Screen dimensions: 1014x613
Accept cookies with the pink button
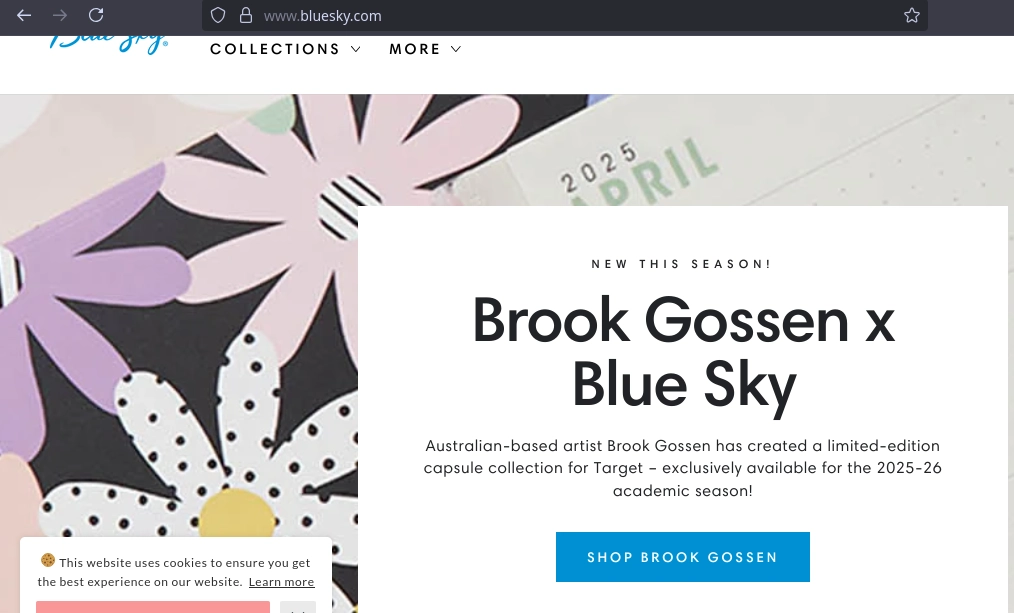click(153, 607)
